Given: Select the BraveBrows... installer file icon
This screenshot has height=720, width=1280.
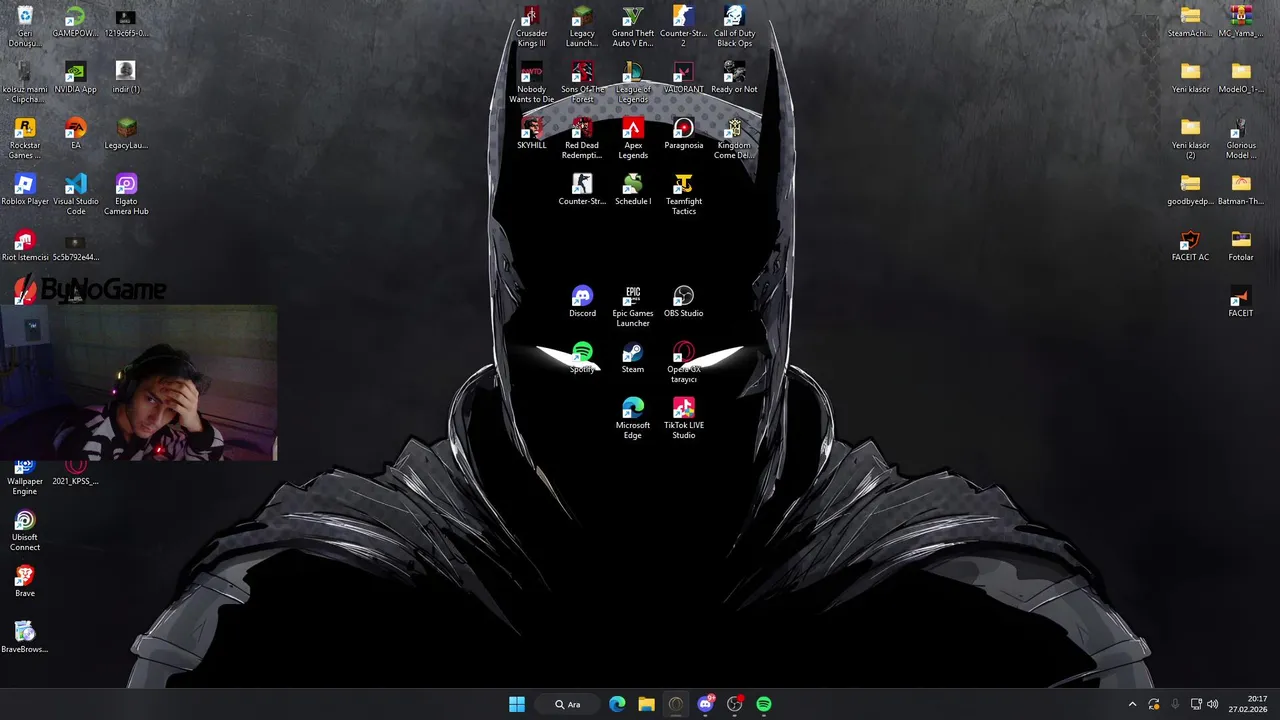Looking at the screenshot, I should click(25, 637).
